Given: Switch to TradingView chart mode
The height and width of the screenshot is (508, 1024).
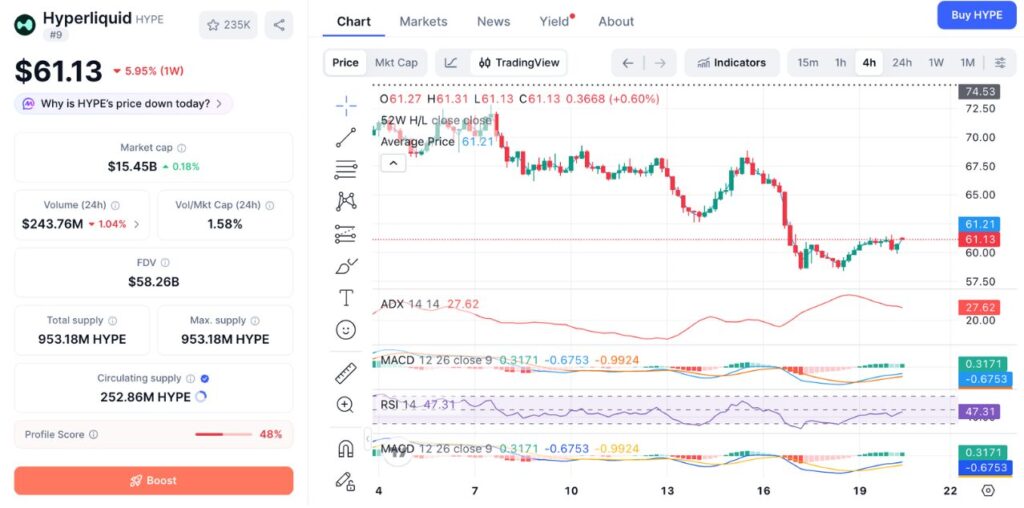Looking at the screenshot, I should [519, 63].
